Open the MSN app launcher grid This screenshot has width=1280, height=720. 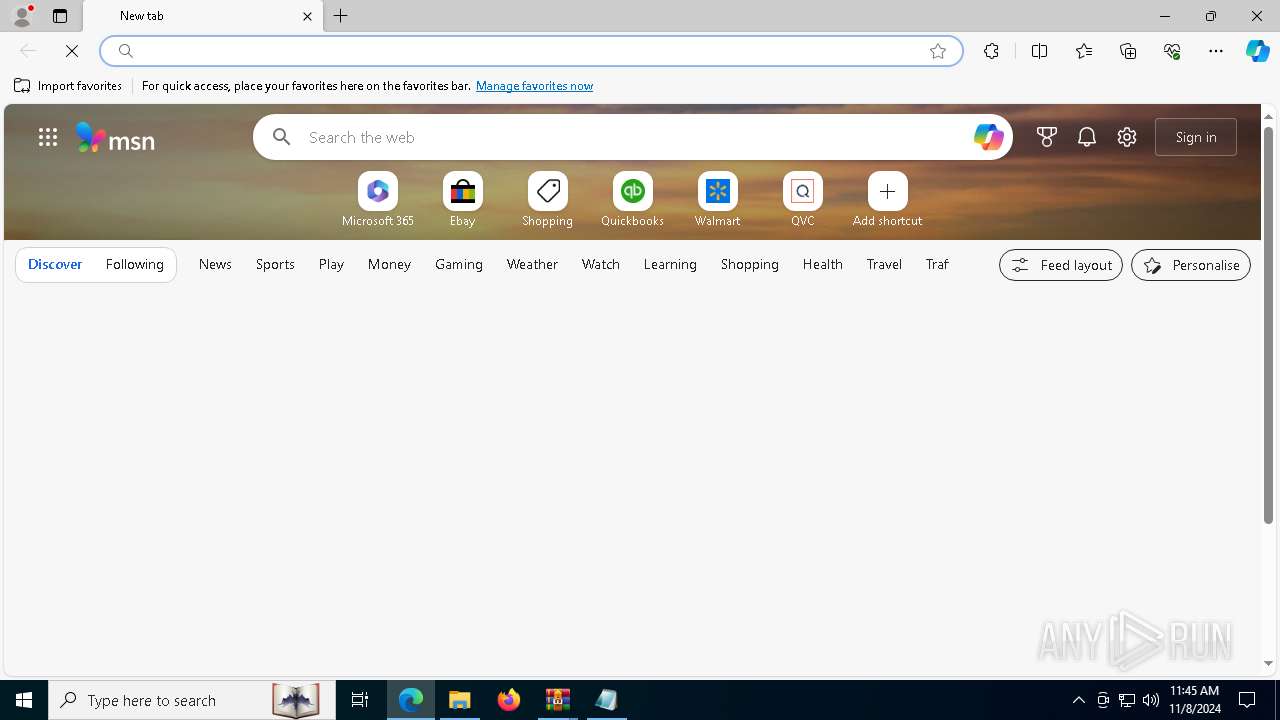[48, 137]
